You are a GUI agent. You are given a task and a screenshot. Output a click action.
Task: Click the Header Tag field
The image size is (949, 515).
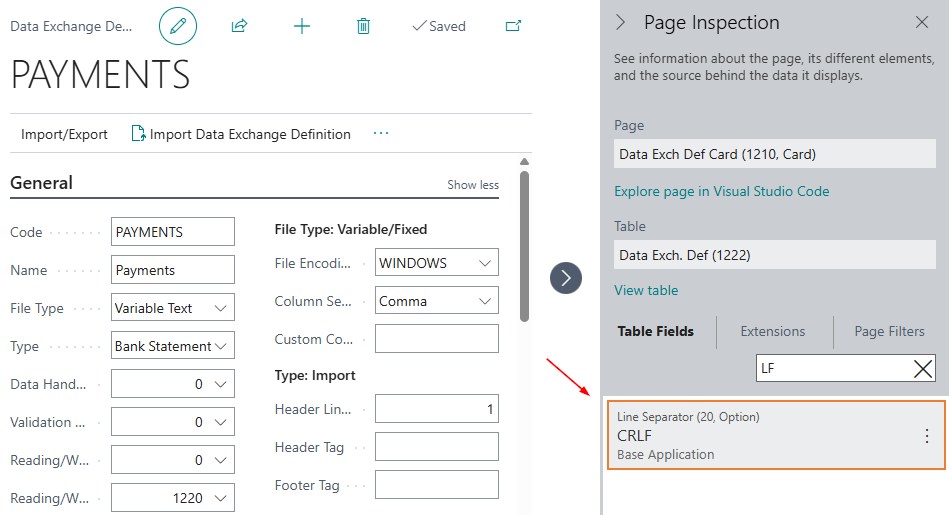436,447
